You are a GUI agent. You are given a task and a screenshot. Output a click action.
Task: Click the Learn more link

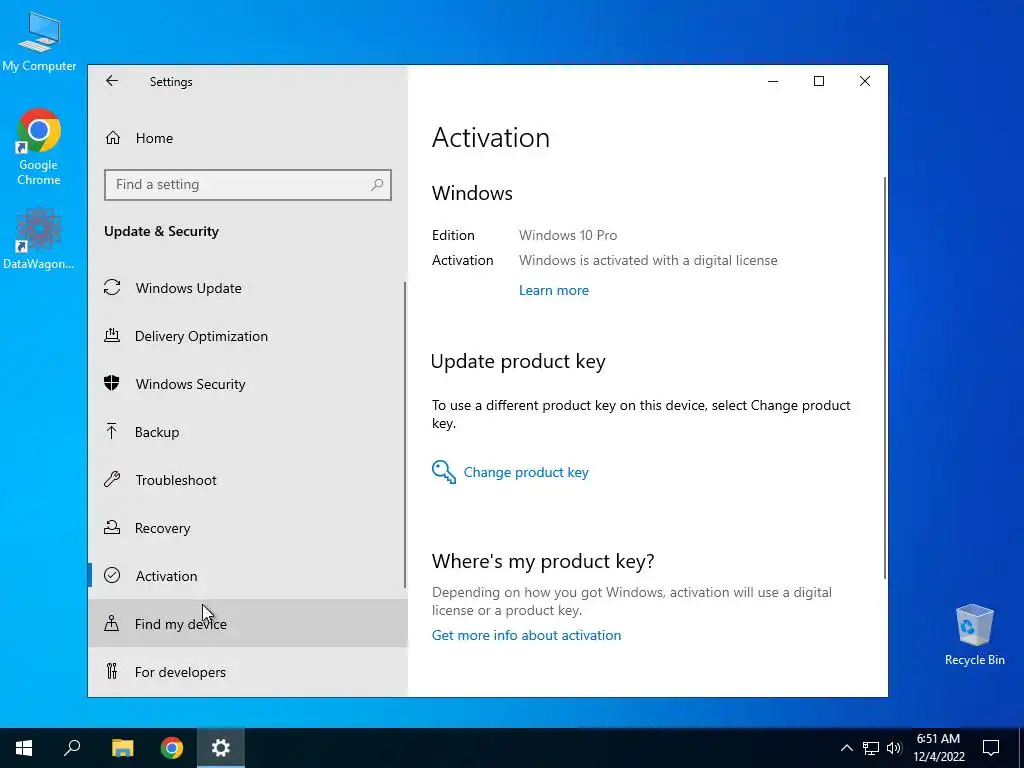click(x=554, y=290)
